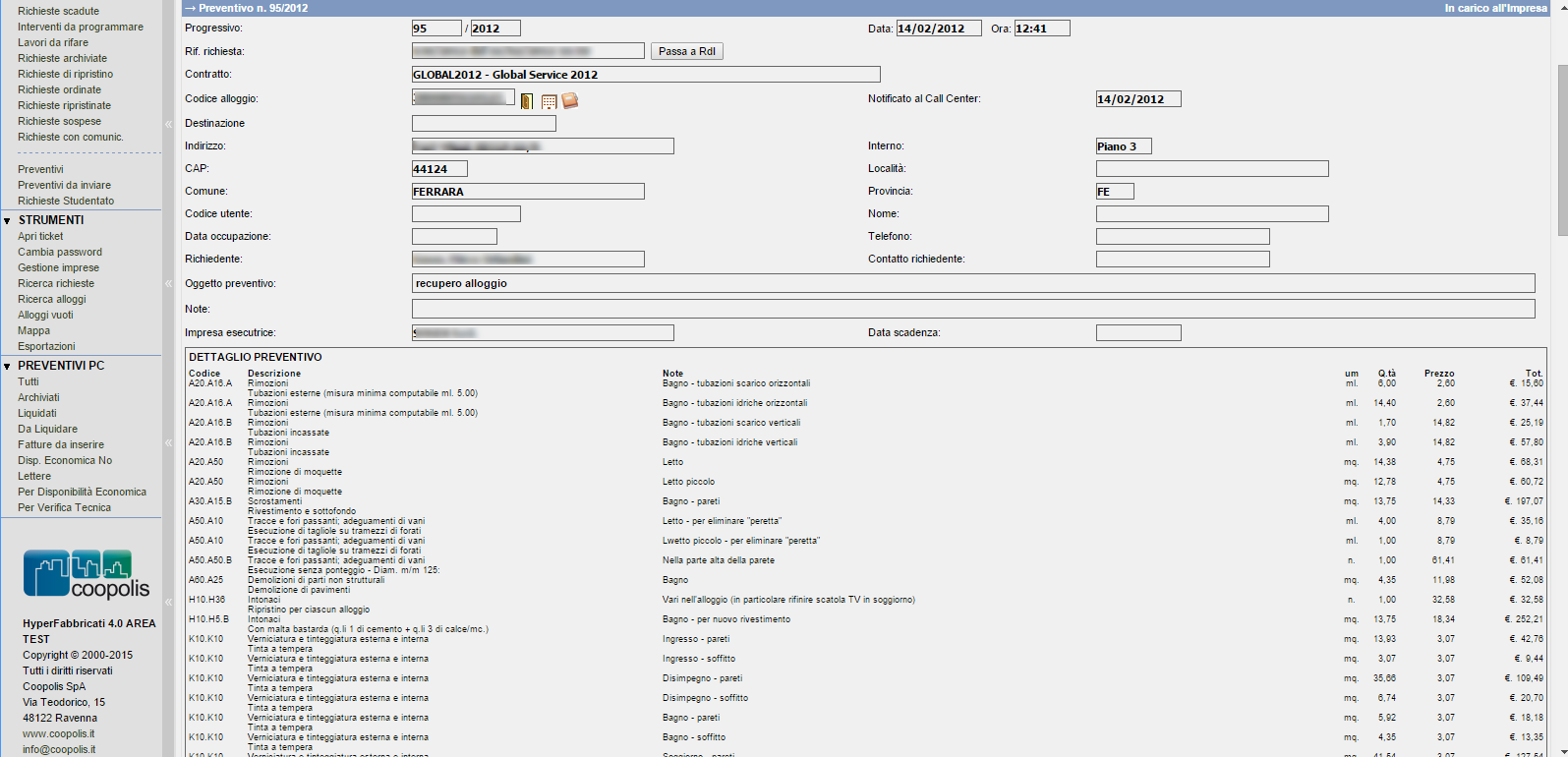Click the Oggetto preventivo field

(973, 283)
